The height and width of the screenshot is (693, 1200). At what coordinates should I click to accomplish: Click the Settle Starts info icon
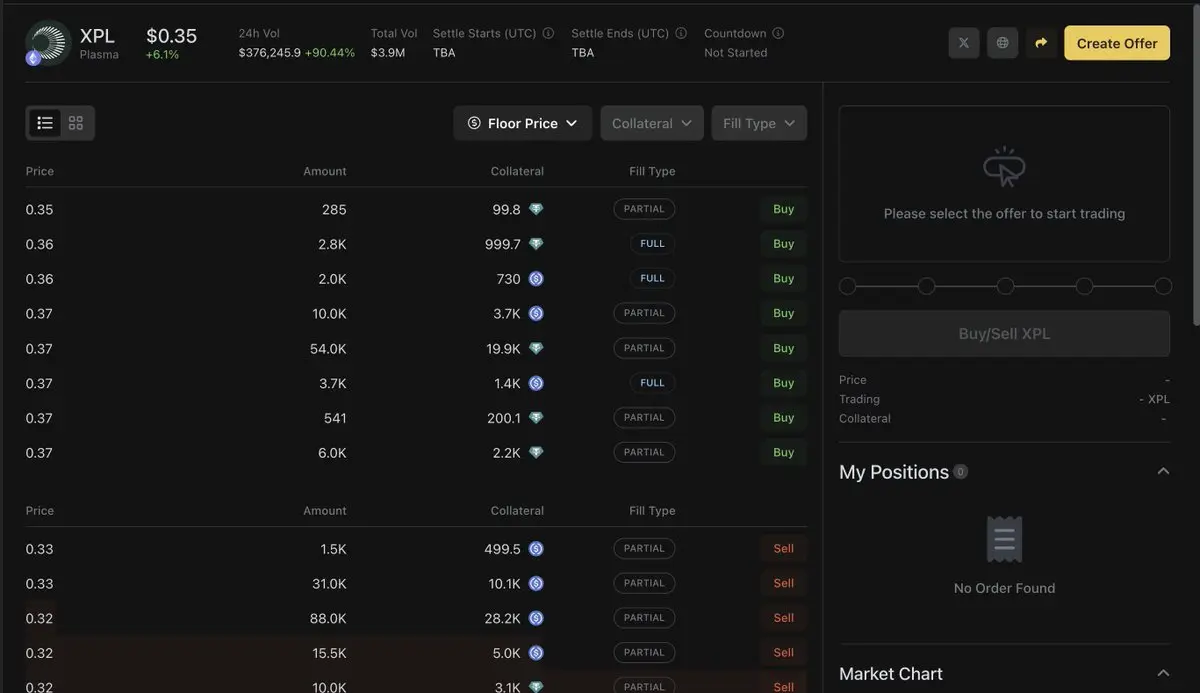click(548, 33)
